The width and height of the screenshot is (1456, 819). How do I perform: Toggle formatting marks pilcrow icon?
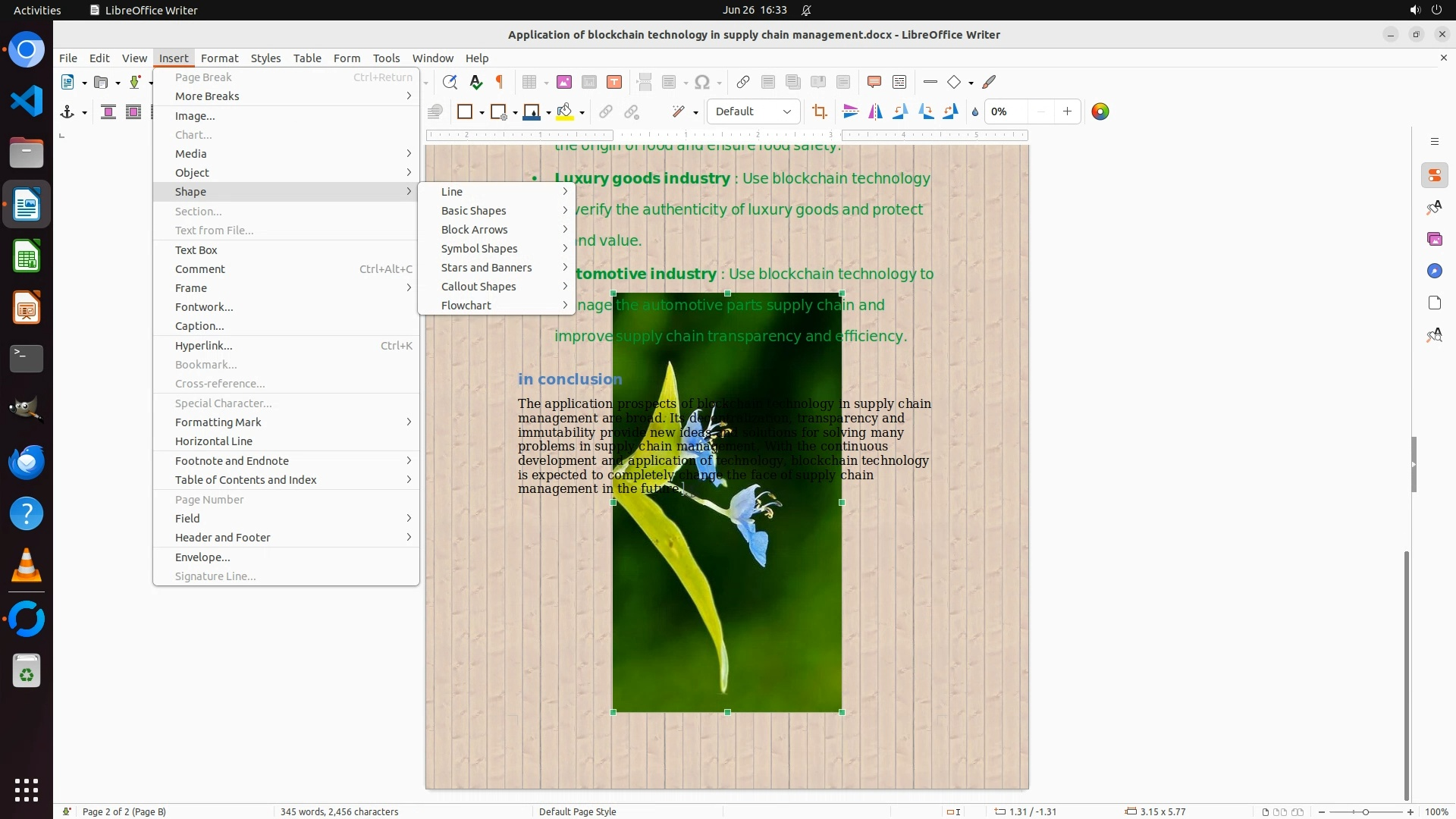500,82
